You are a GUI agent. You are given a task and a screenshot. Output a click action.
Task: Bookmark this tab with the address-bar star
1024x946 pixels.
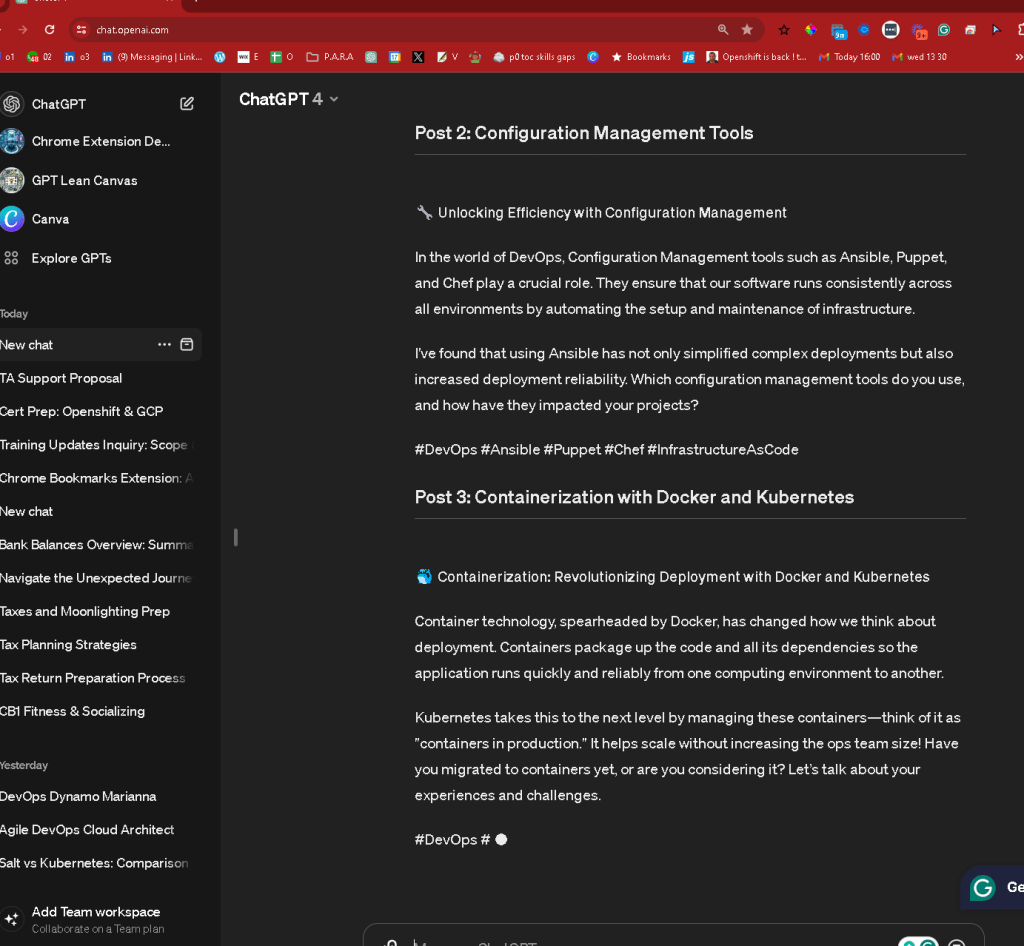click(747, 30)
